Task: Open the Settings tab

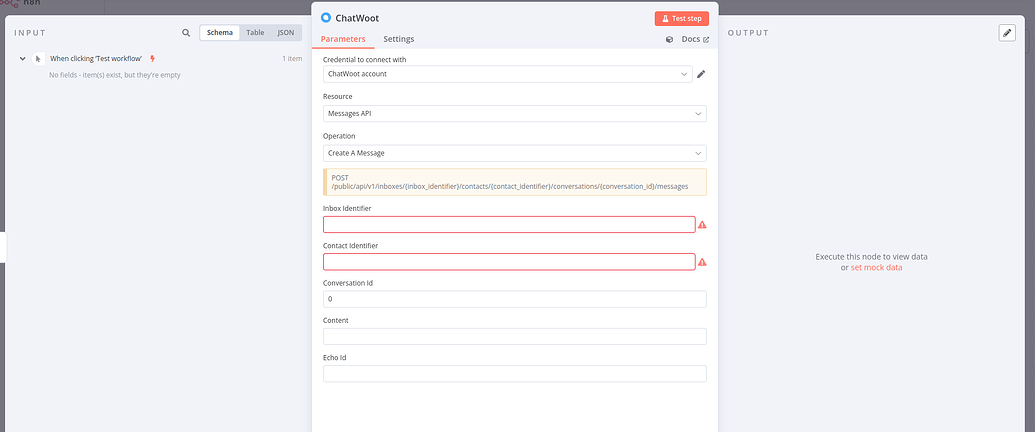Action: (x=399, y=39)
